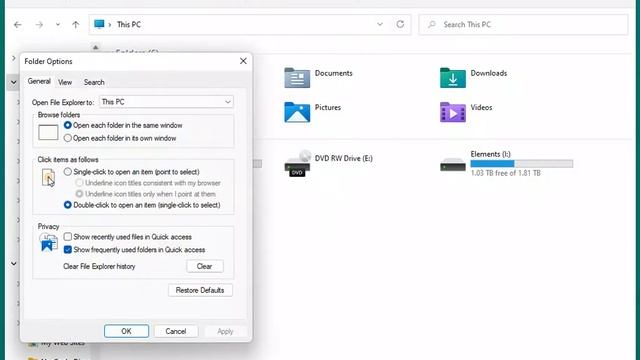Screen dimensions: 640x360
Task: Go forward using the forward arrow
Action: [x=39, y=25]
